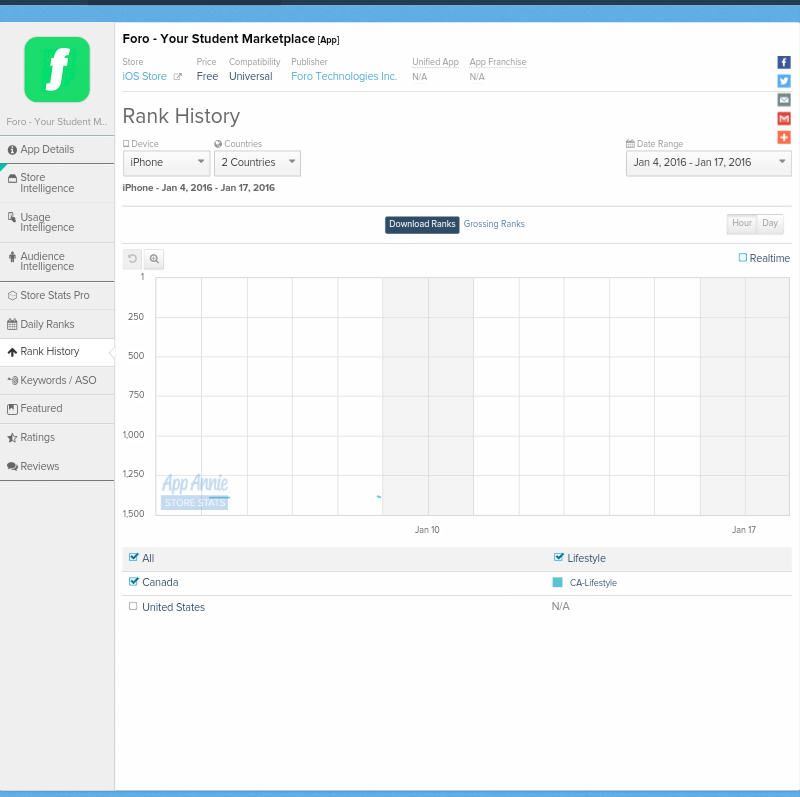Switch to Download Ranks tab
This screenshot has height=797, width=800.
point(422,225)
